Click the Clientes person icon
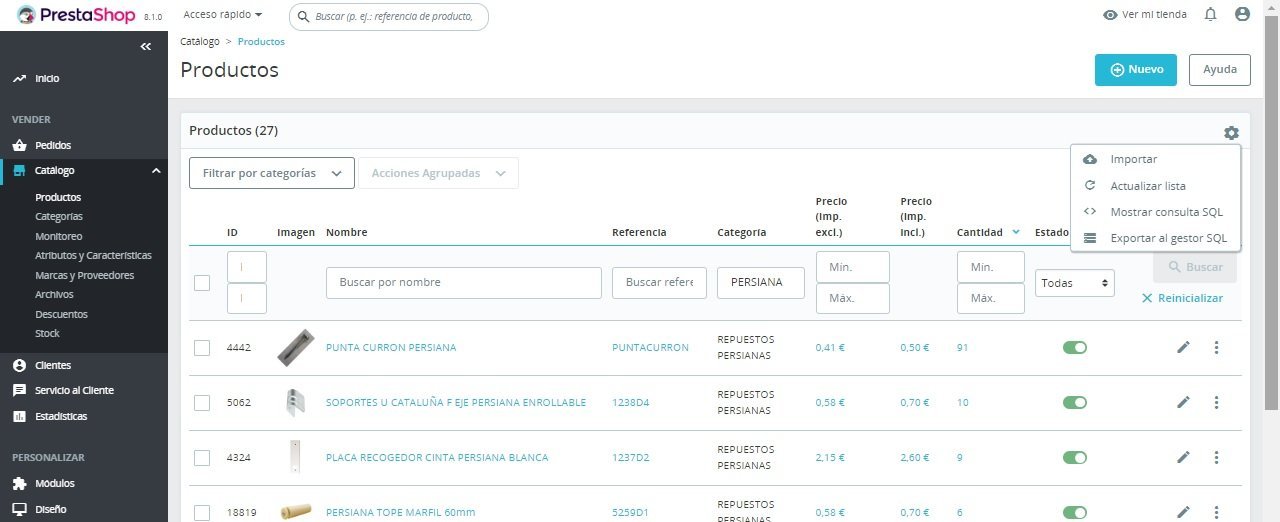Screen dimensions: 1280x522 pyautogui.click(x=19, y=365)
